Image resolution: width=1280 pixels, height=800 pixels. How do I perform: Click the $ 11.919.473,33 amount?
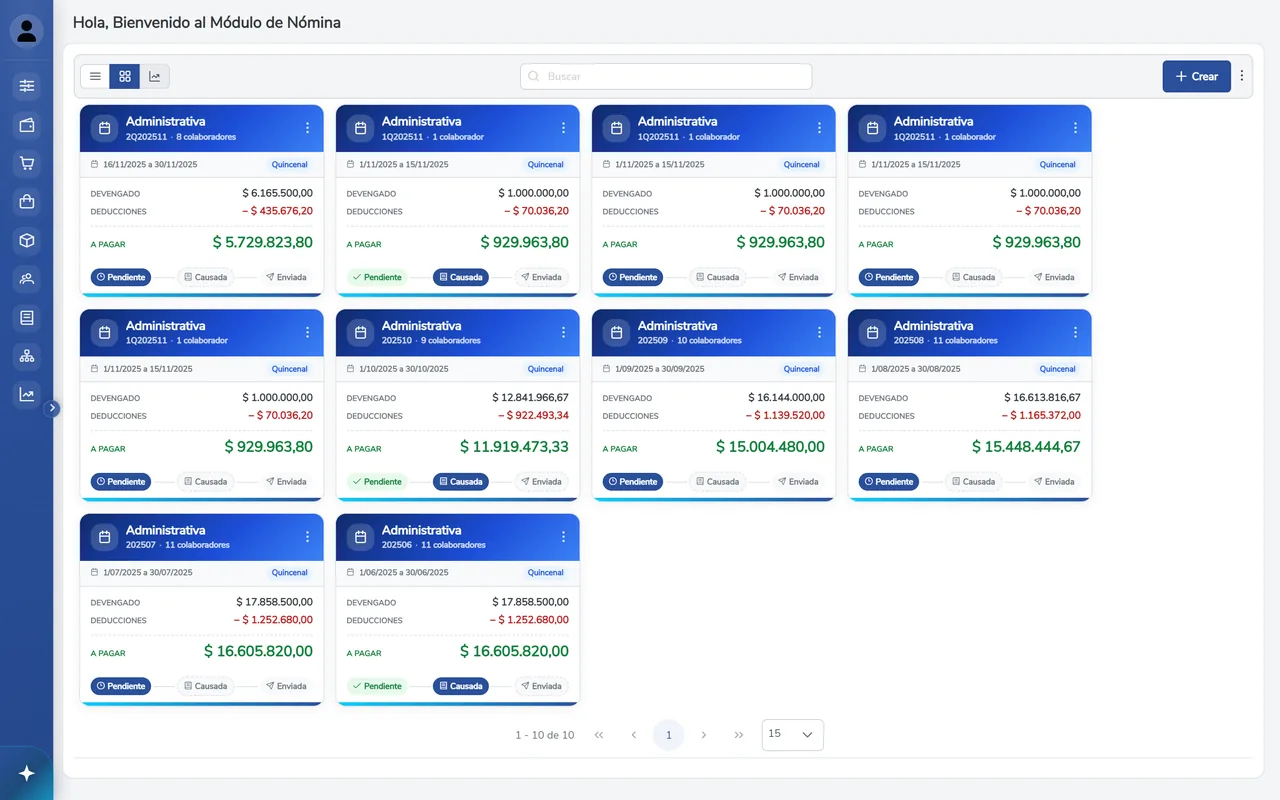(x=515, y=447)
